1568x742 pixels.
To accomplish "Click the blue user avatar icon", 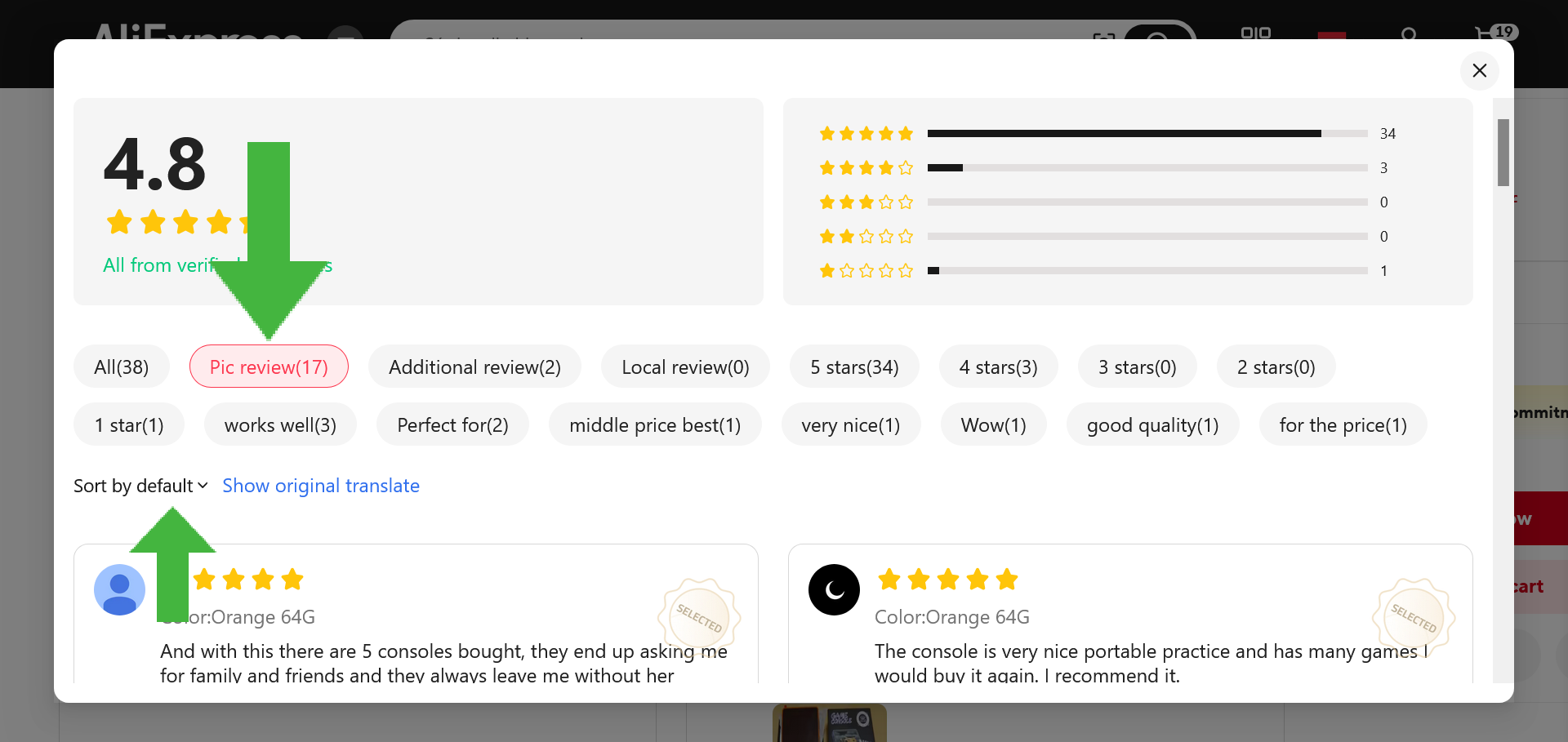I will (x=119, y=589).
